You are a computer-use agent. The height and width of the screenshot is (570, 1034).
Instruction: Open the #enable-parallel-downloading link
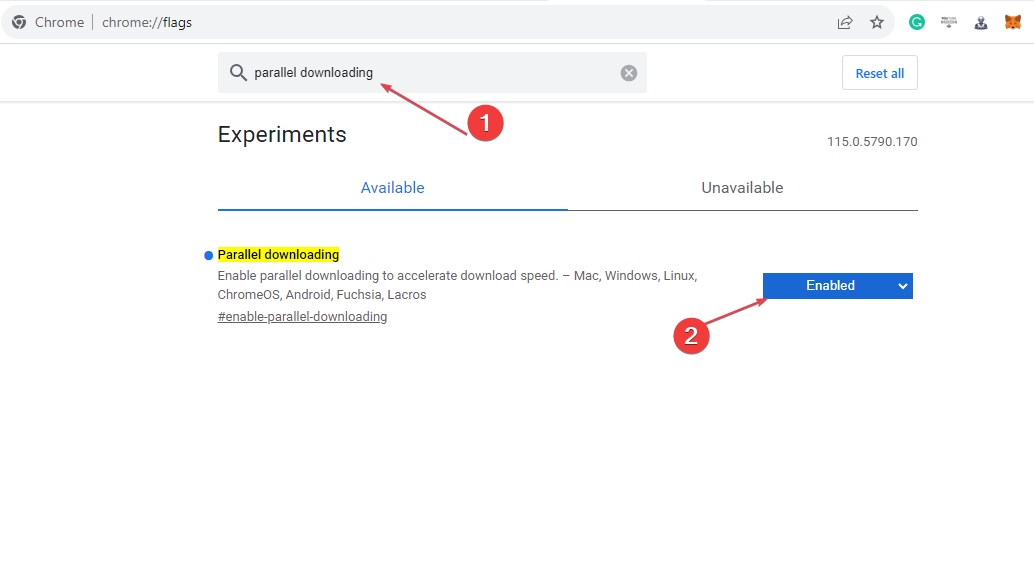302,317
